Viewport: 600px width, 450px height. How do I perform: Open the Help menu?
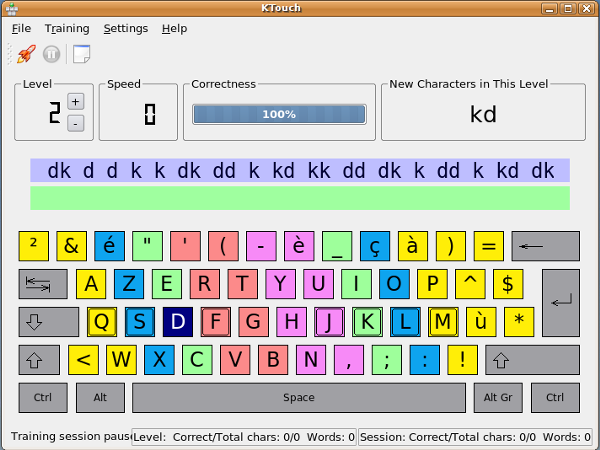[x=174, y=29]
